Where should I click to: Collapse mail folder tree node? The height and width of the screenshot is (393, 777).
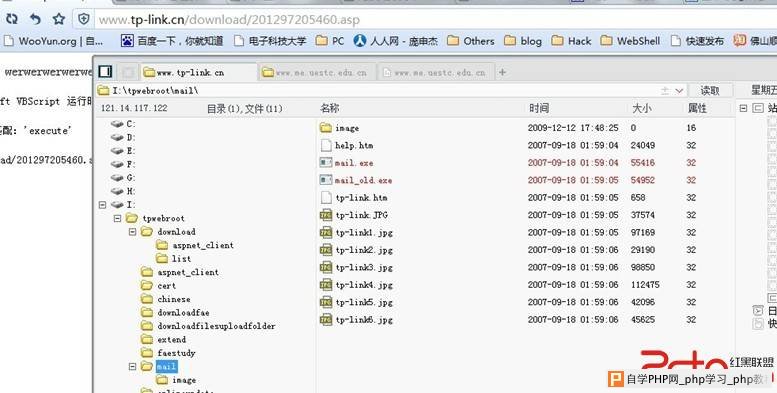click(x=132, y=367)
